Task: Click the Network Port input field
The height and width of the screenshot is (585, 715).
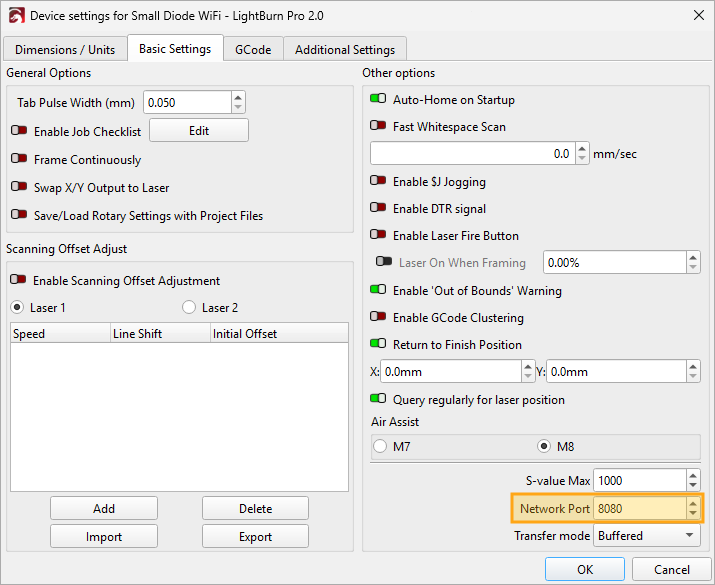Action: click(638, 509)
